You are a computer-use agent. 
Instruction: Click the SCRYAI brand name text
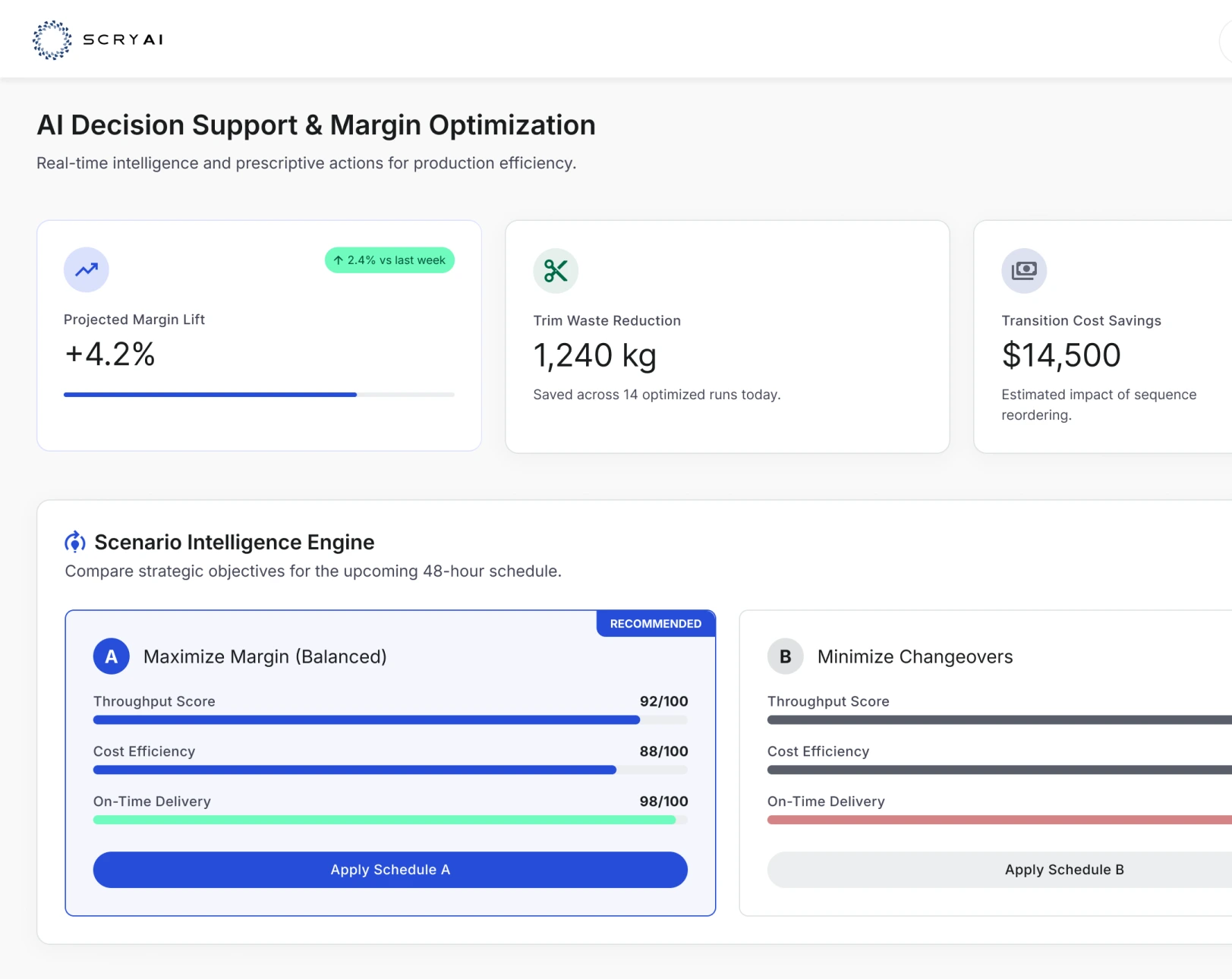click(123, 39)
